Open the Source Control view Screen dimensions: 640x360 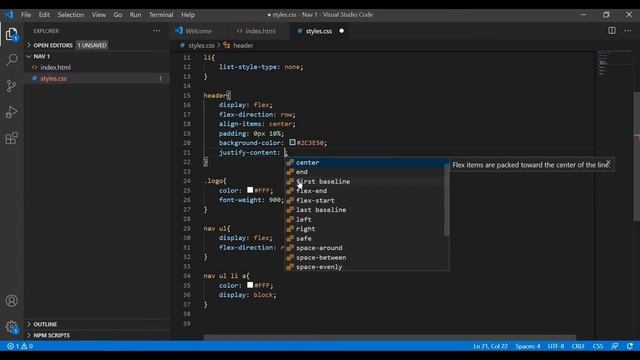click(12, 86)
